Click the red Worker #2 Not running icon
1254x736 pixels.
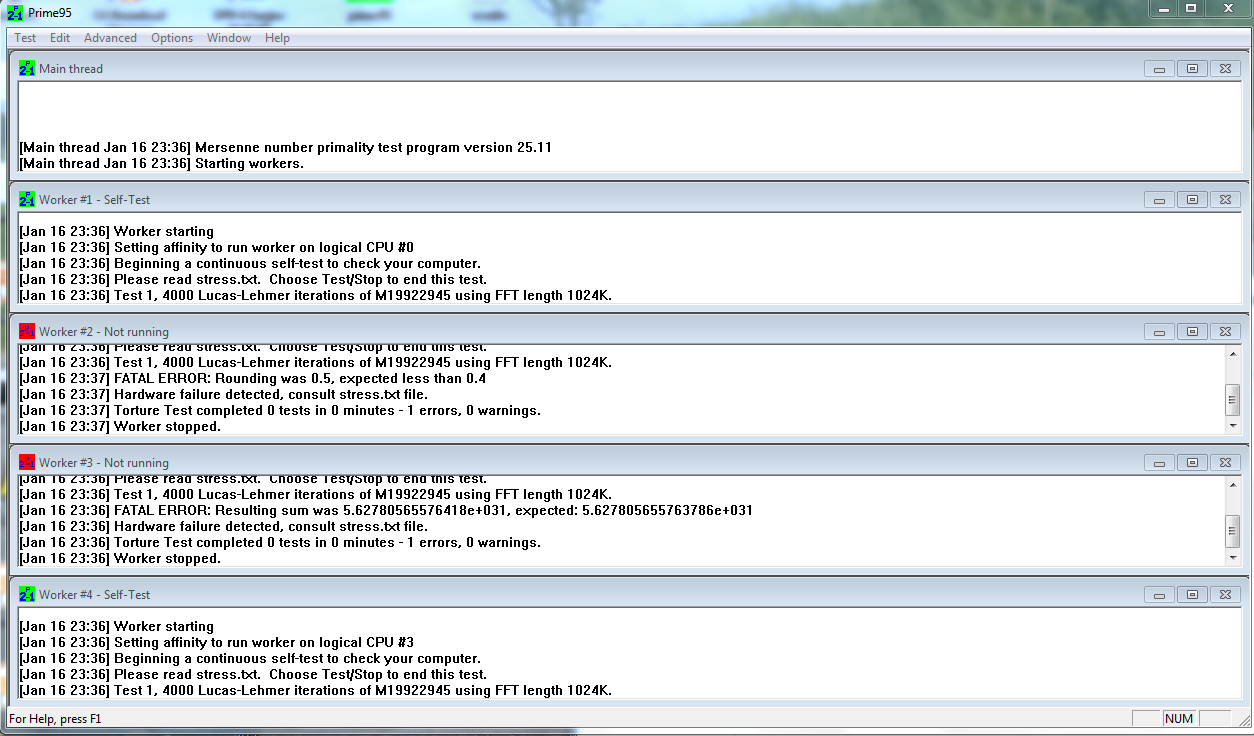(x=27, y=331)
